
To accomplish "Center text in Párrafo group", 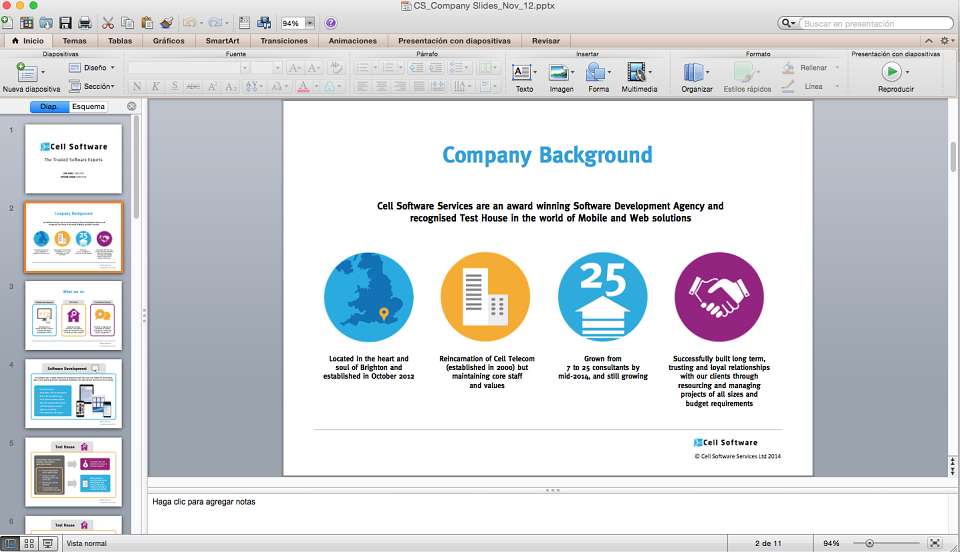I will [381, 86].
